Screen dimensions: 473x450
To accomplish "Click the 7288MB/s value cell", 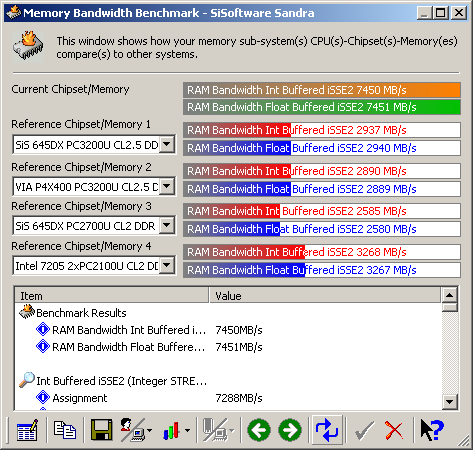I will point(239,398).
